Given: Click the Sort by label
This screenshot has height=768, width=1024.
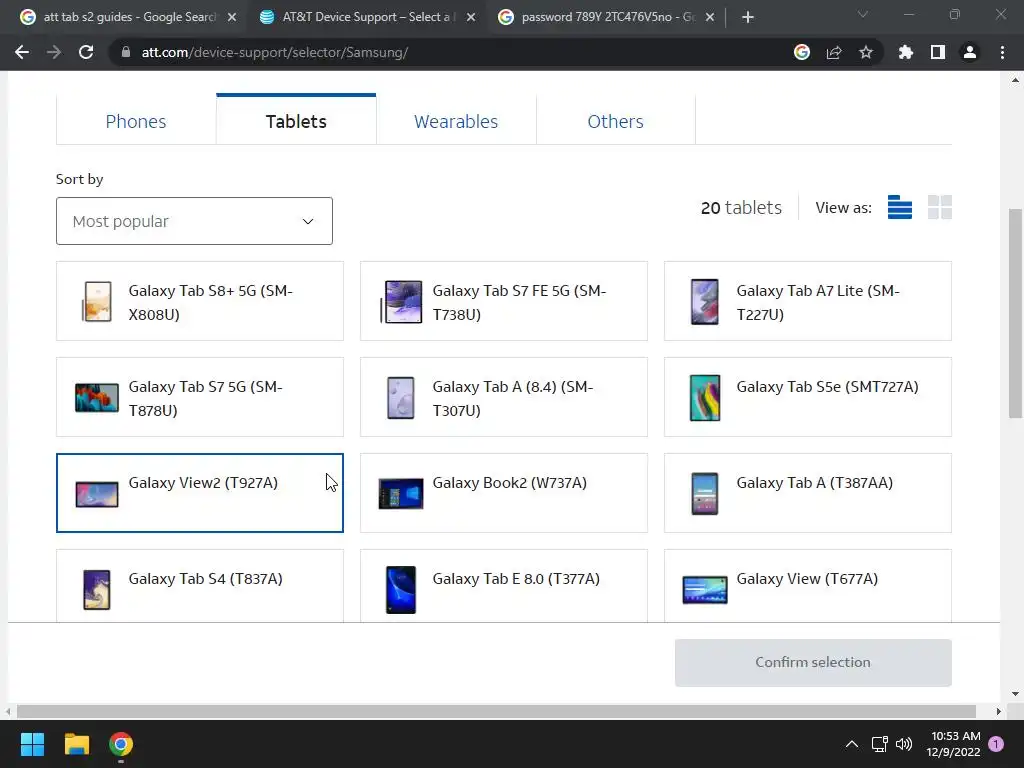Looking at the screenshot, I should coord(80,179).
